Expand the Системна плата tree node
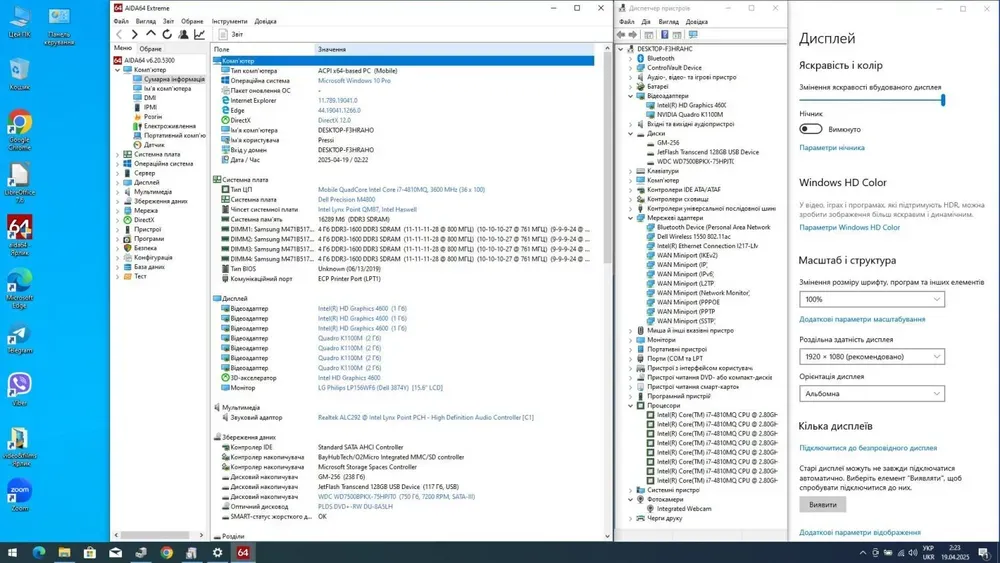 coord(118,155)
